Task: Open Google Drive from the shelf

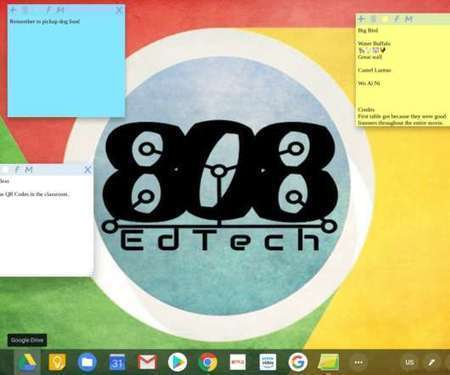Action: tap(28, 362)
